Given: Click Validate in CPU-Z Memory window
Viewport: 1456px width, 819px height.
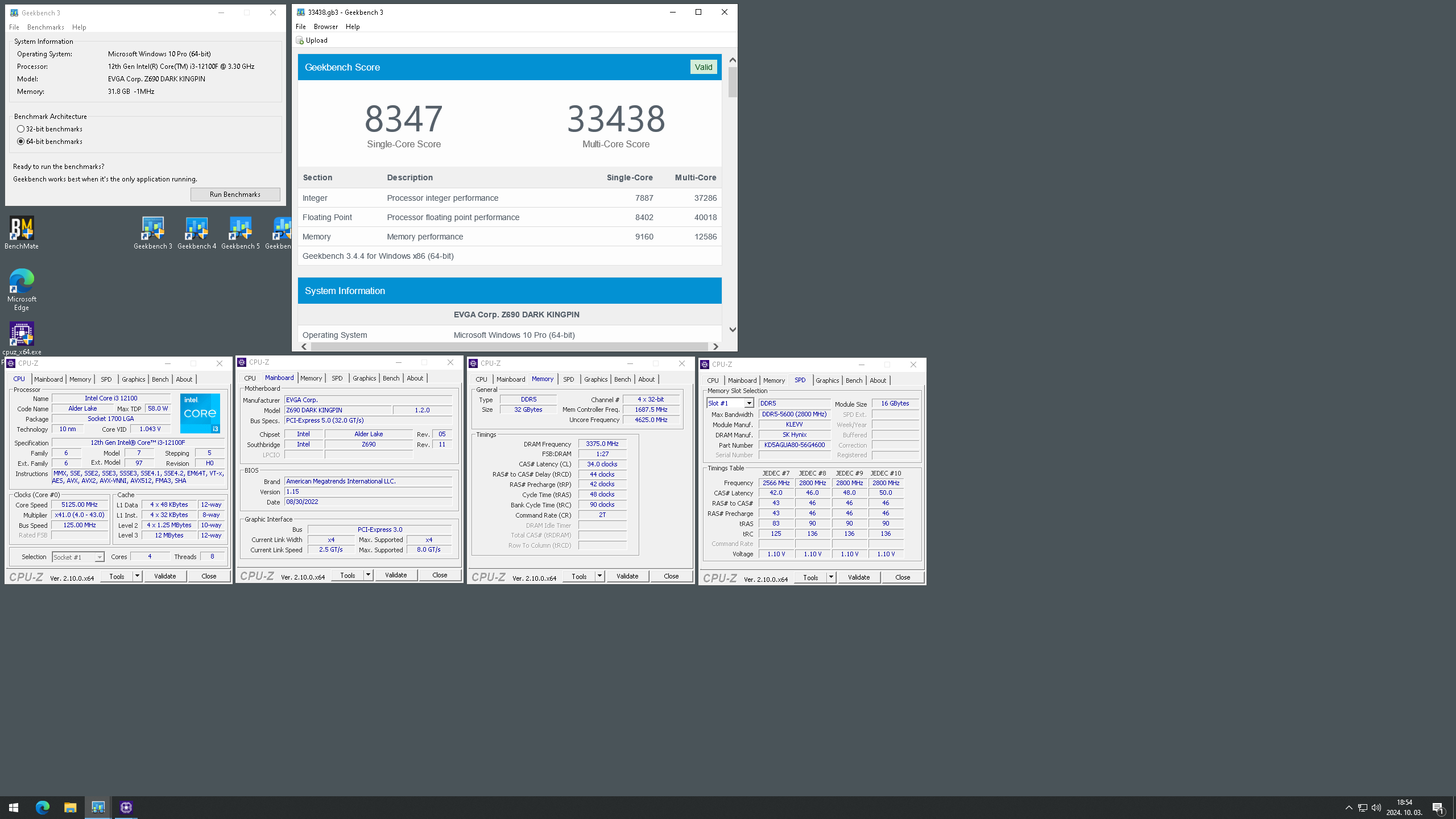Looking at the screenshot, I should coord(627,576).
